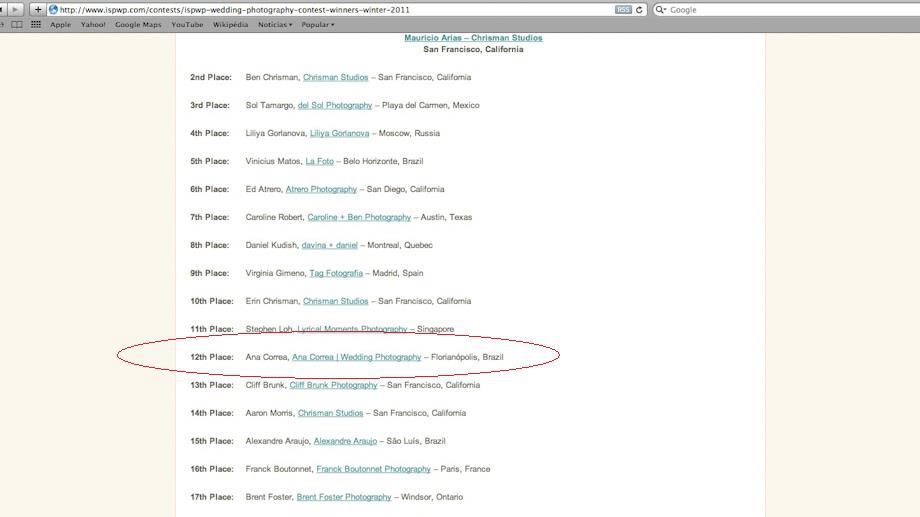Open the Atrero Photography link
The height and width of the screenshot is (517, 920).
tap(322, 189)
